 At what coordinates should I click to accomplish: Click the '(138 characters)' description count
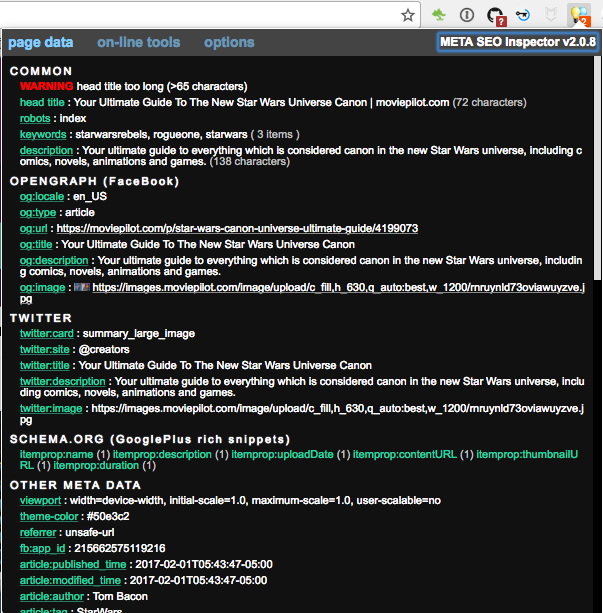click(249, 161)
